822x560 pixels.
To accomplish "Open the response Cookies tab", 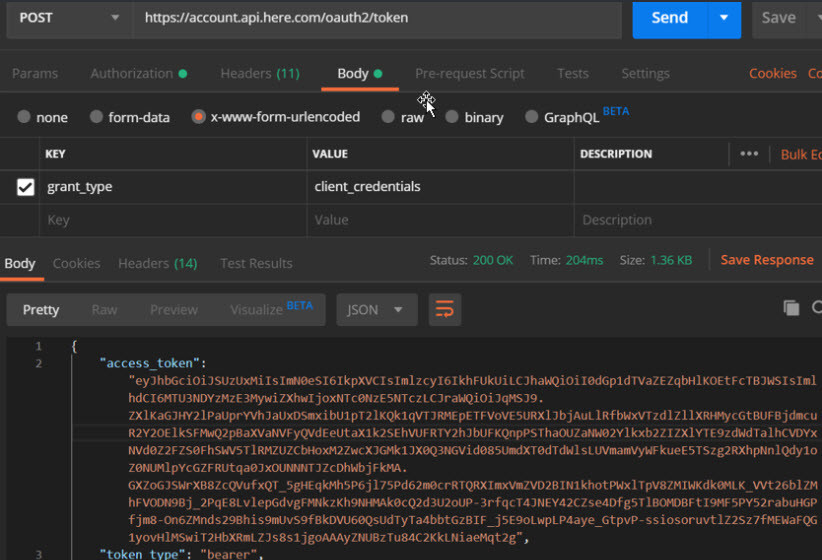I will [x=77, y=263].
